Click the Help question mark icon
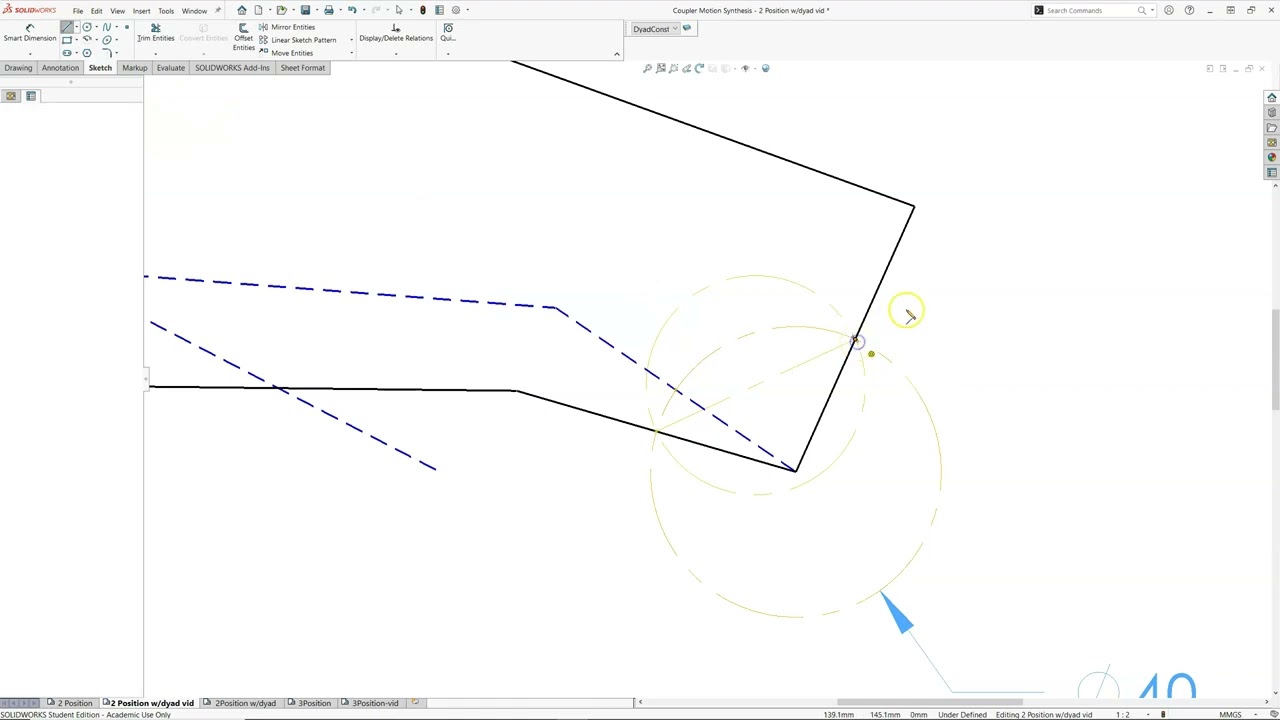Screen dimensions: 1280x720 pos(1189,10)
